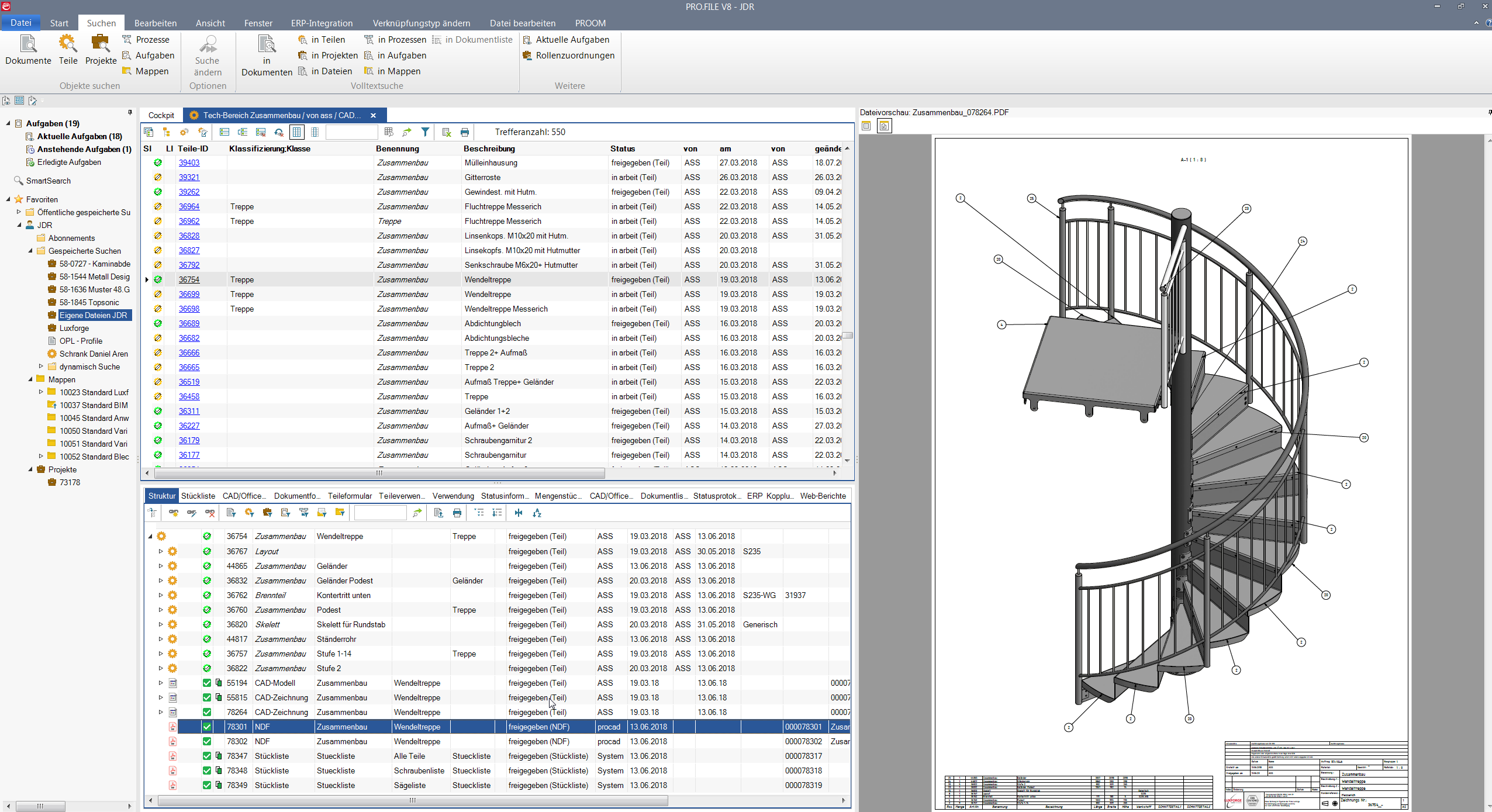The height and width of the screenshot is (812, 1492).
Task: Filter structure by projects briefcase icon
Action: click(268, 513)
